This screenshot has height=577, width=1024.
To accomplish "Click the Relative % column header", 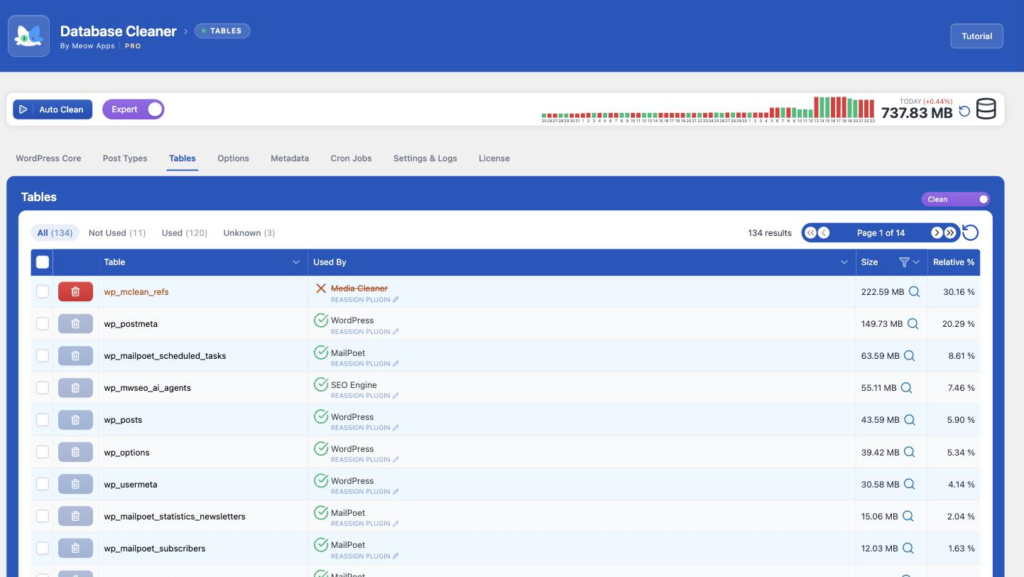I will [x=953, y=262].
